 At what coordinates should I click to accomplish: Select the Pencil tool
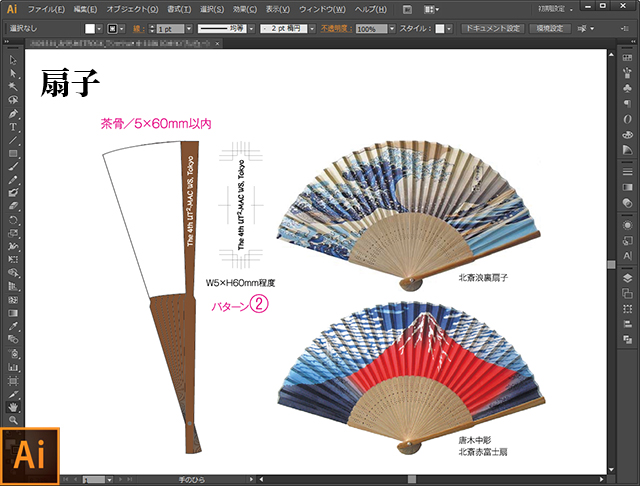coord(13,180)
